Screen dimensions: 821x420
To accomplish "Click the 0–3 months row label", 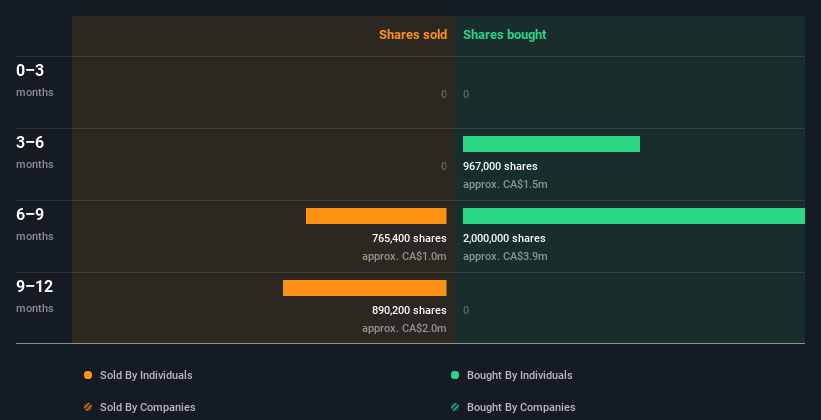I will (x=35, y=80).
